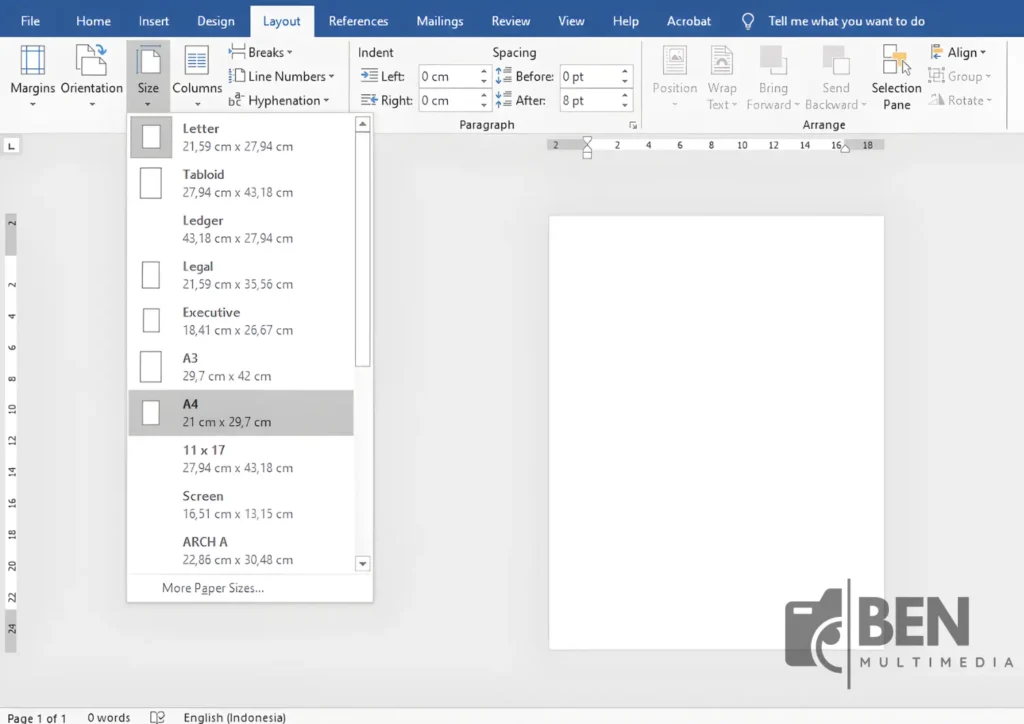Increase Spacing After with the up stepper
The height and width of the screenshot is (724, 1024).
(626, 95)
